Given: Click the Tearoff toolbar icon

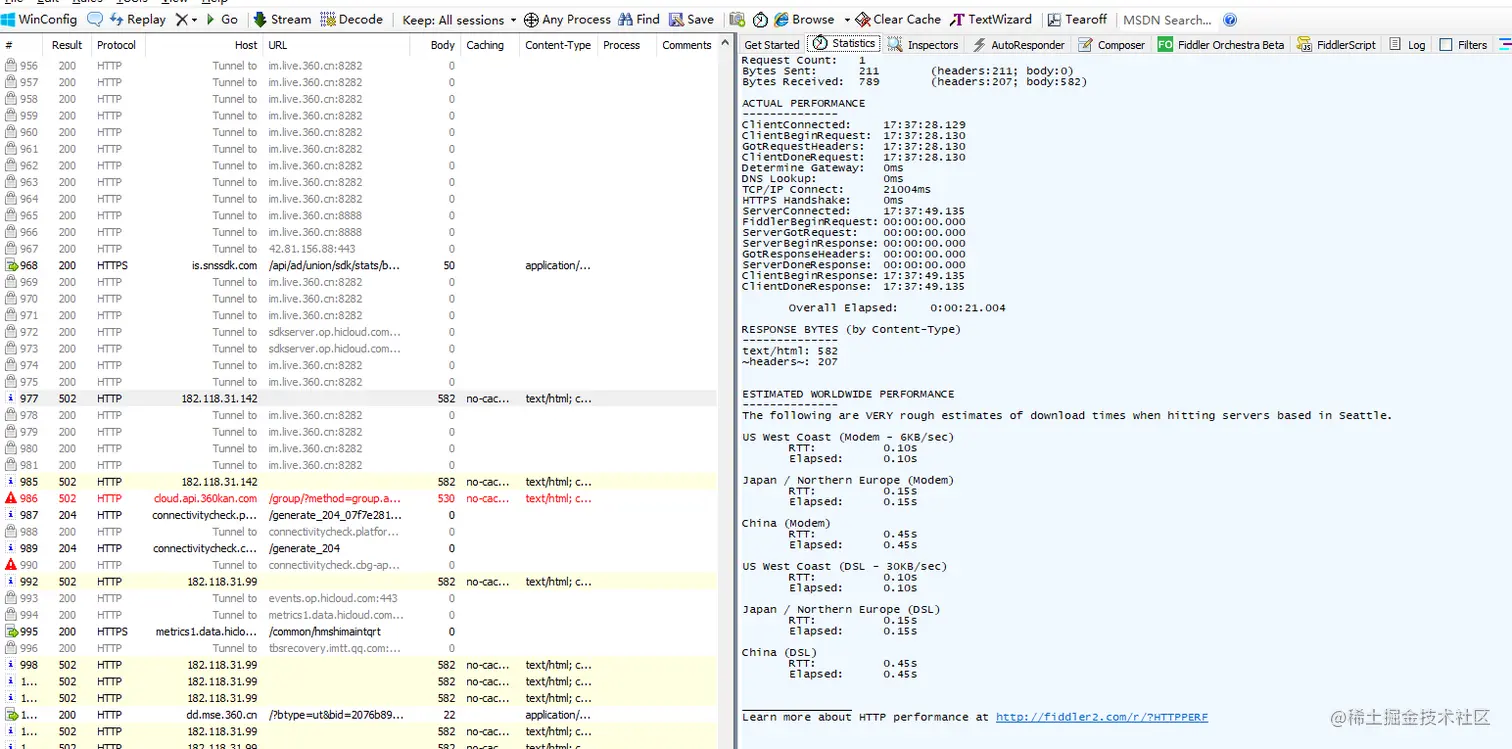Looking at the screenshot, I should (x=1054, y=19).
